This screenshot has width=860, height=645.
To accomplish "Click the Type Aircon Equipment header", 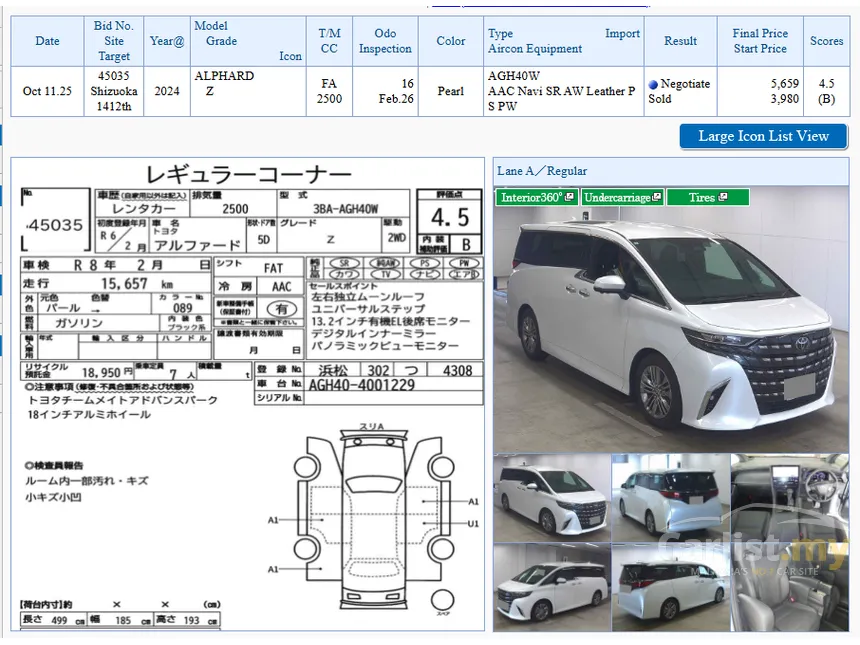I will 564,41.
